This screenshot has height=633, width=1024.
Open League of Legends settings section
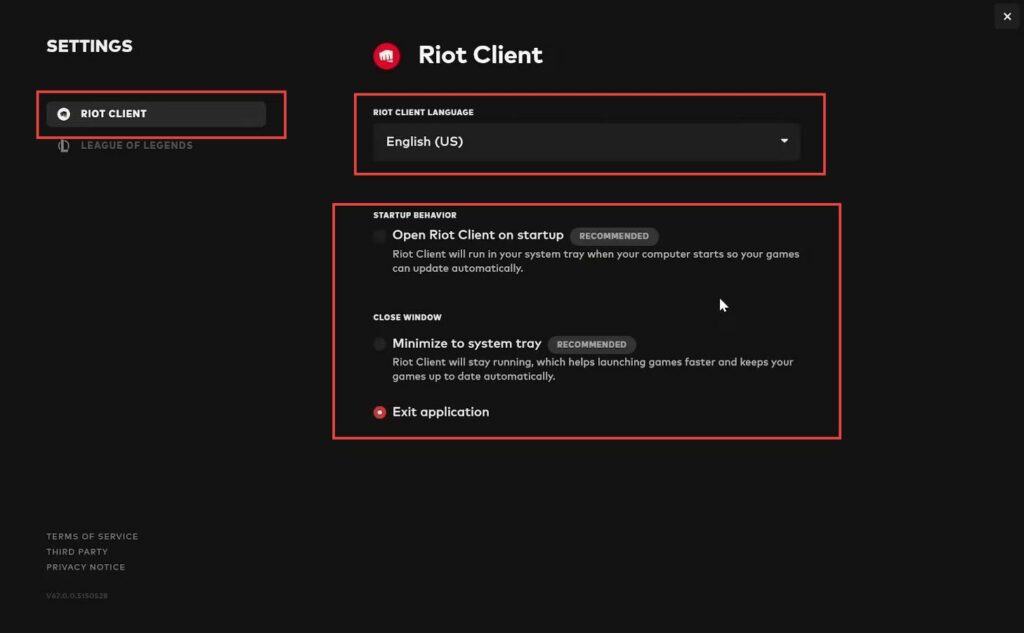tap(136, 146)
